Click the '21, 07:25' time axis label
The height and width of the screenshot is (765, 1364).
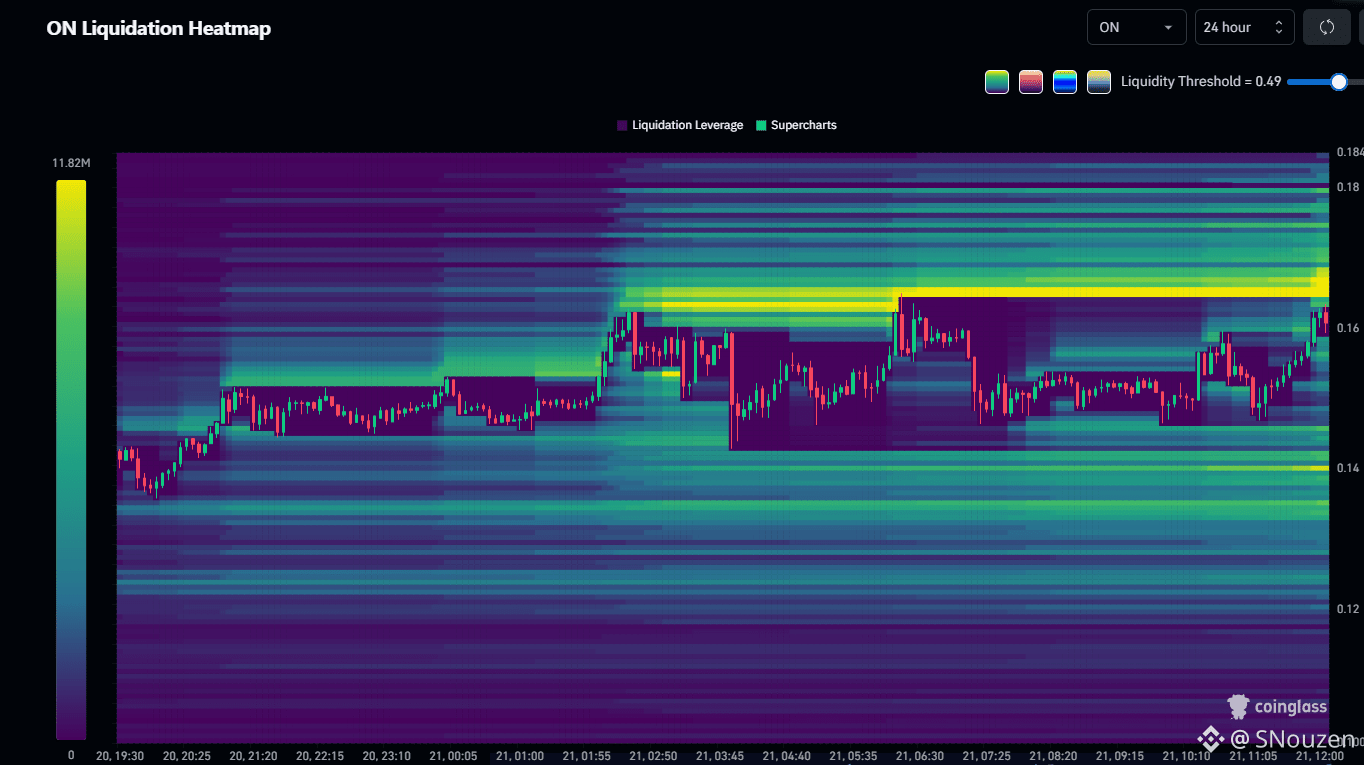[x=986, y=756]
